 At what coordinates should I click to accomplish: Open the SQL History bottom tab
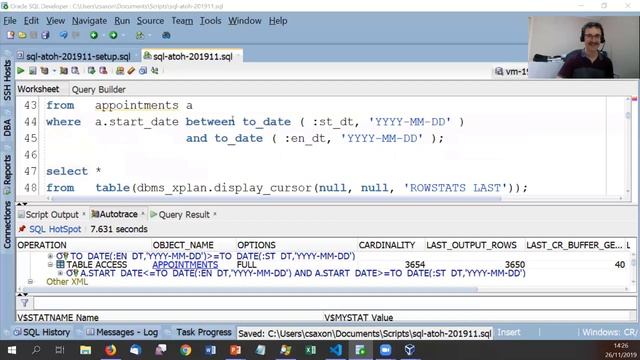(x=41, y=332)
